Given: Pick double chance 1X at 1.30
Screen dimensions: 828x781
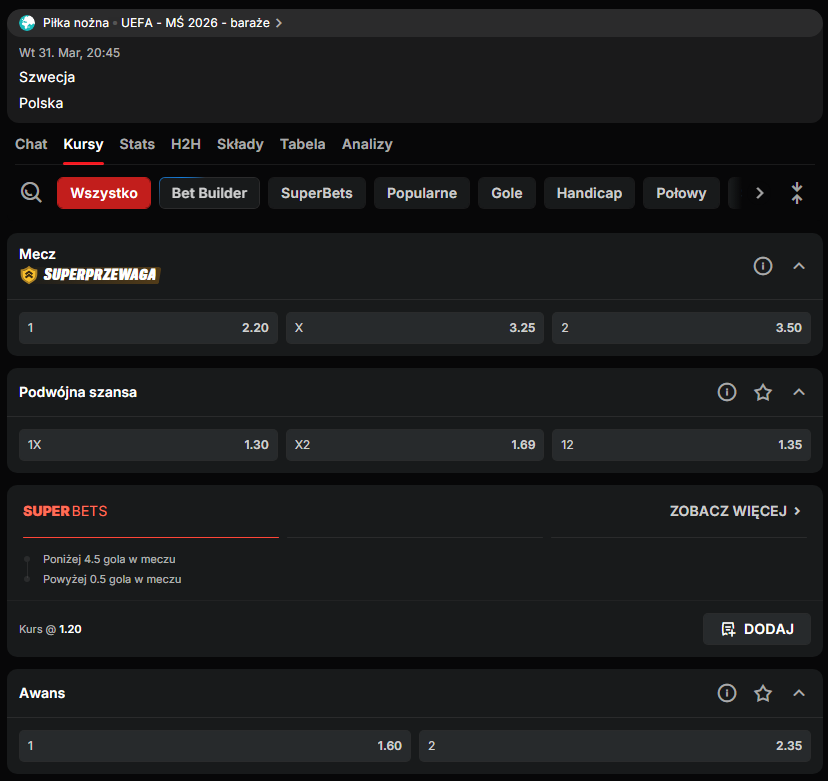Looking at the screenshot, I should click(148, 445).
